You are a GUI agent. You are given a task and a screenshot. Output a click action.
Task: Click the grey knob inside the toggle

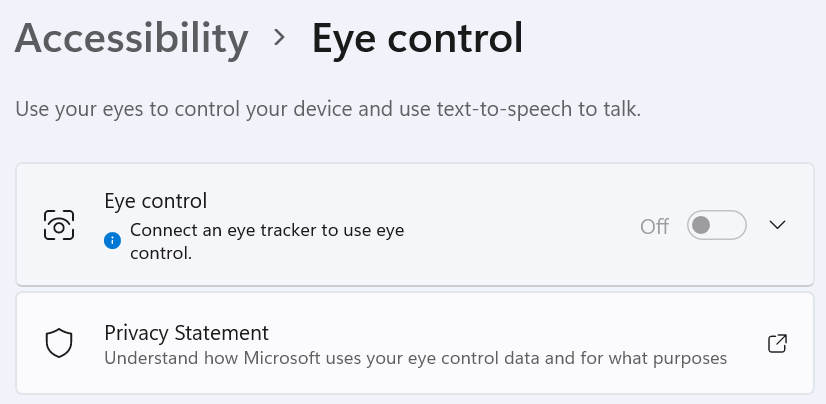coord(702,226)
